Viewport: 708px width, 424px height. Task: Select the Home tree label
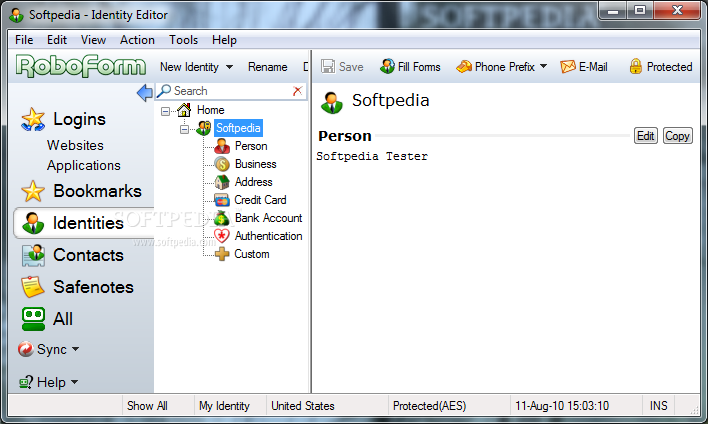click(210, 110)
